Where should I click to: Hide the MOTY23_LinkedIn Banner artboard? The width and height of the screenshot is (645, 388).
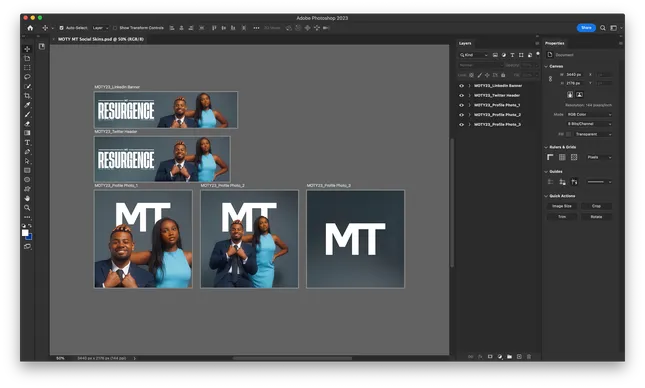pos(461,86)
